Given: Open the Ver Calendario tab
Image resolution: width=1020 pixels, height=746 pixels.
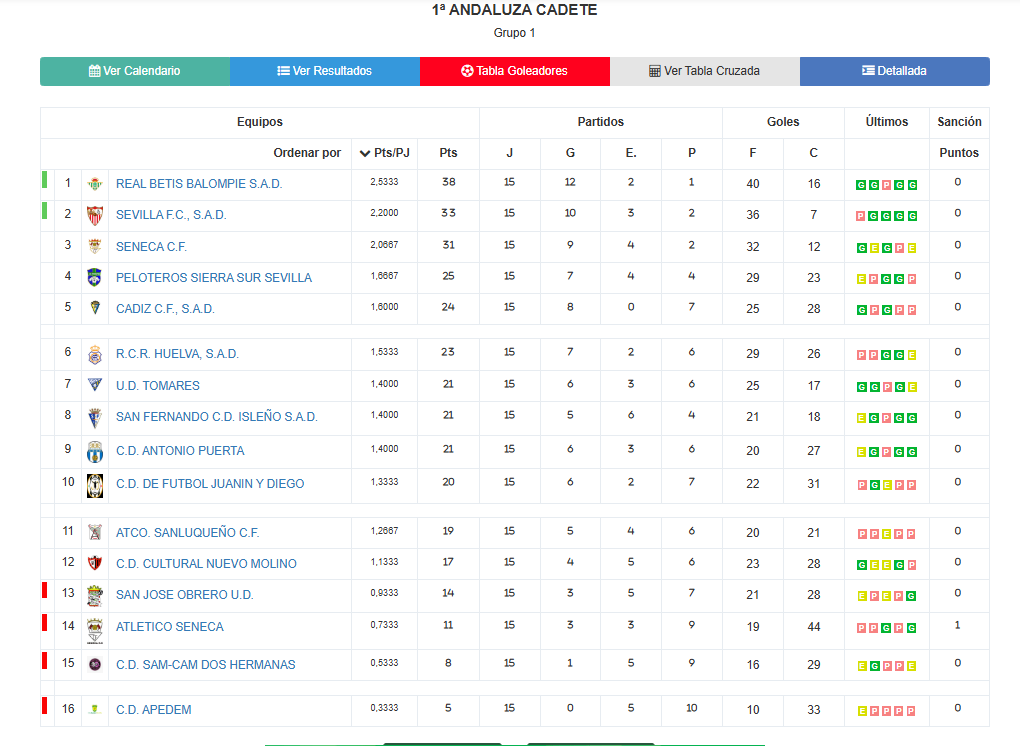Looking at the screenshot, I should [135, 71].
